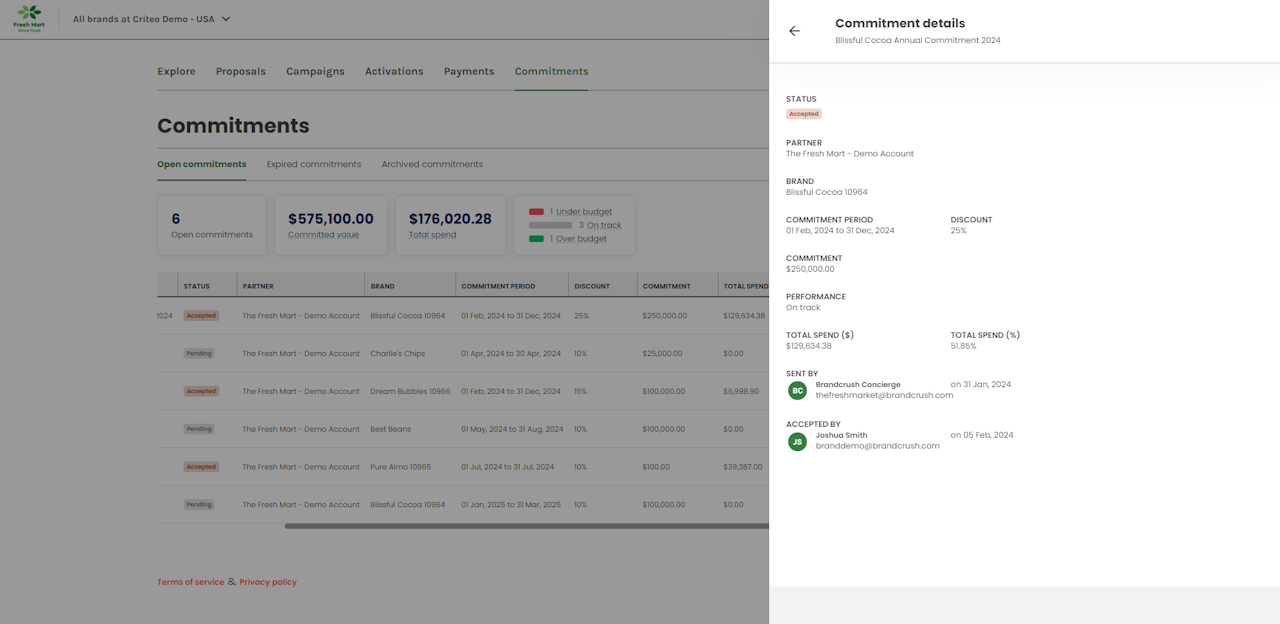The image size is (1280, 624).
Task: Open the Privacy policy link
Action: point(268,582)
